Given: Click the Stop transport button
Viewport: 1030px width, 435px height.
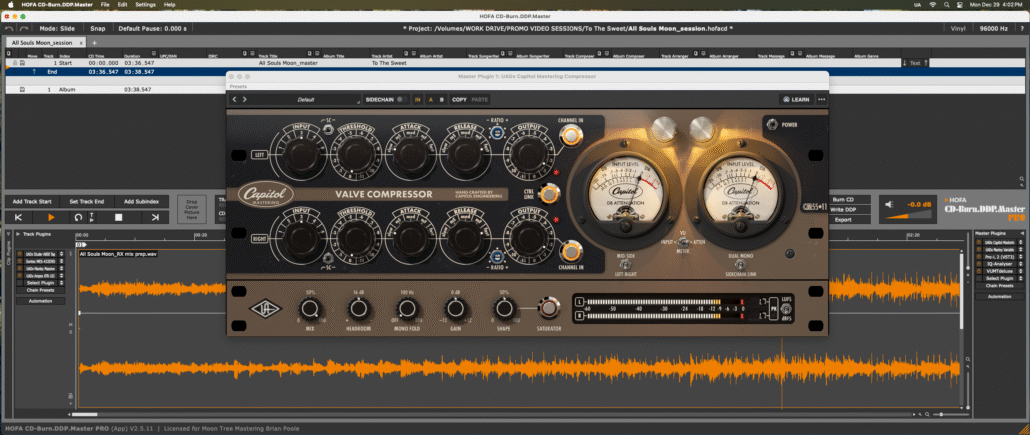Looking at the screenshot, I should [118, 216].
